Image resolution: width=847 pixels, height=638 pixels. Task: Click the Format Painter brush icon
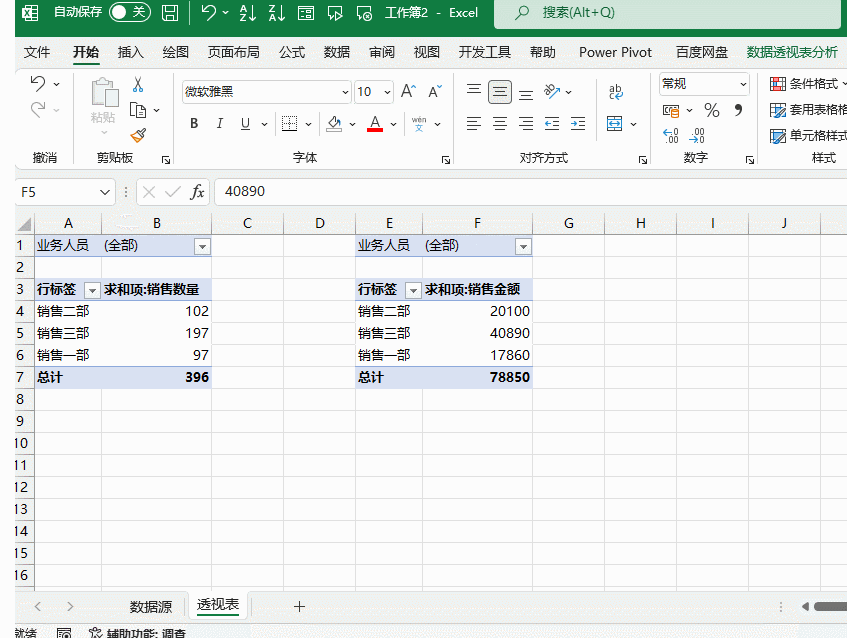[x=138, y=135]
